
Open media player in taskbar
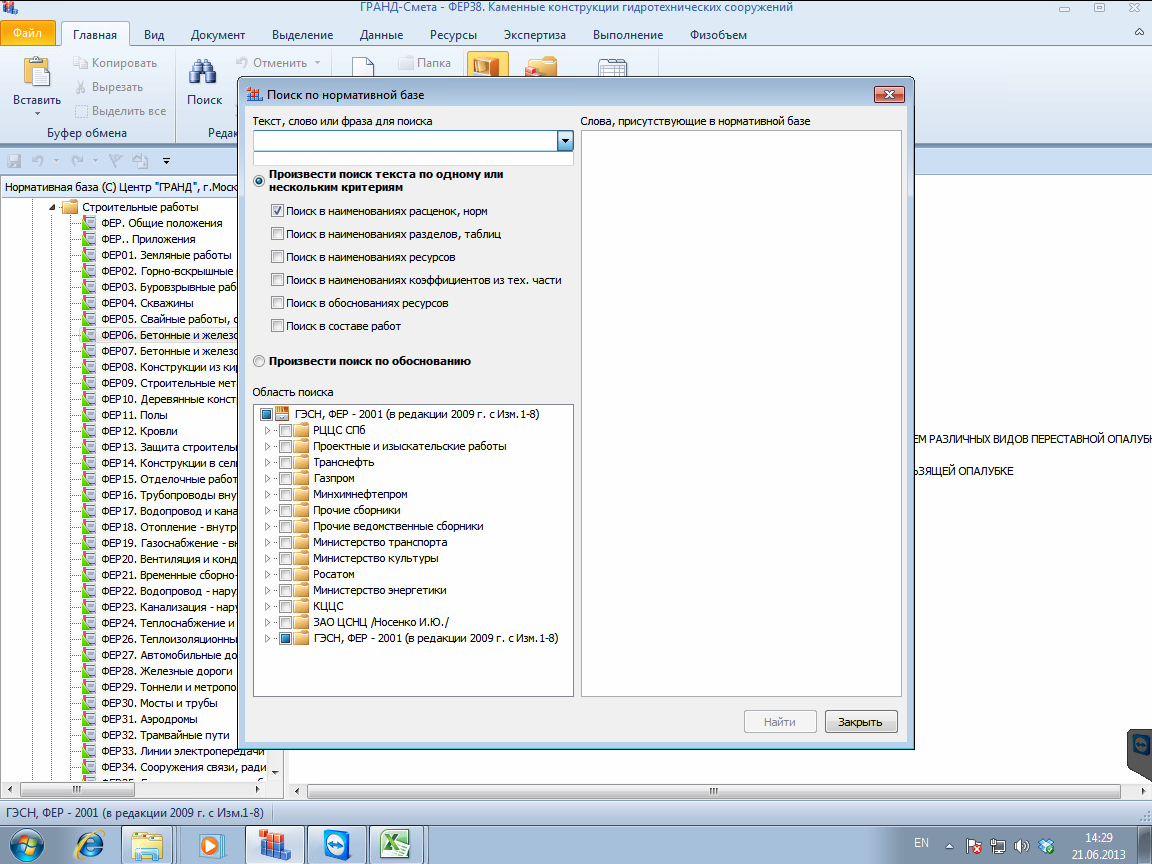[x=209, y=845]
